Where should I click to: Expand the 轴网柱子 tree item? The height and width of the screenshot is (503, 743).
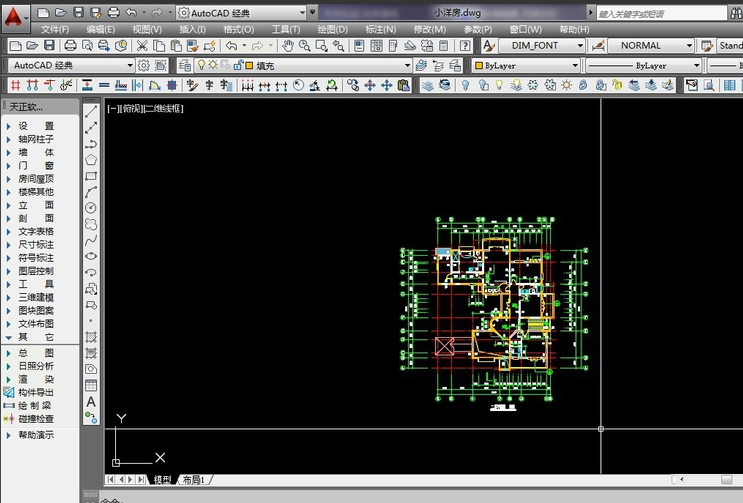click(x=36, y=139)
